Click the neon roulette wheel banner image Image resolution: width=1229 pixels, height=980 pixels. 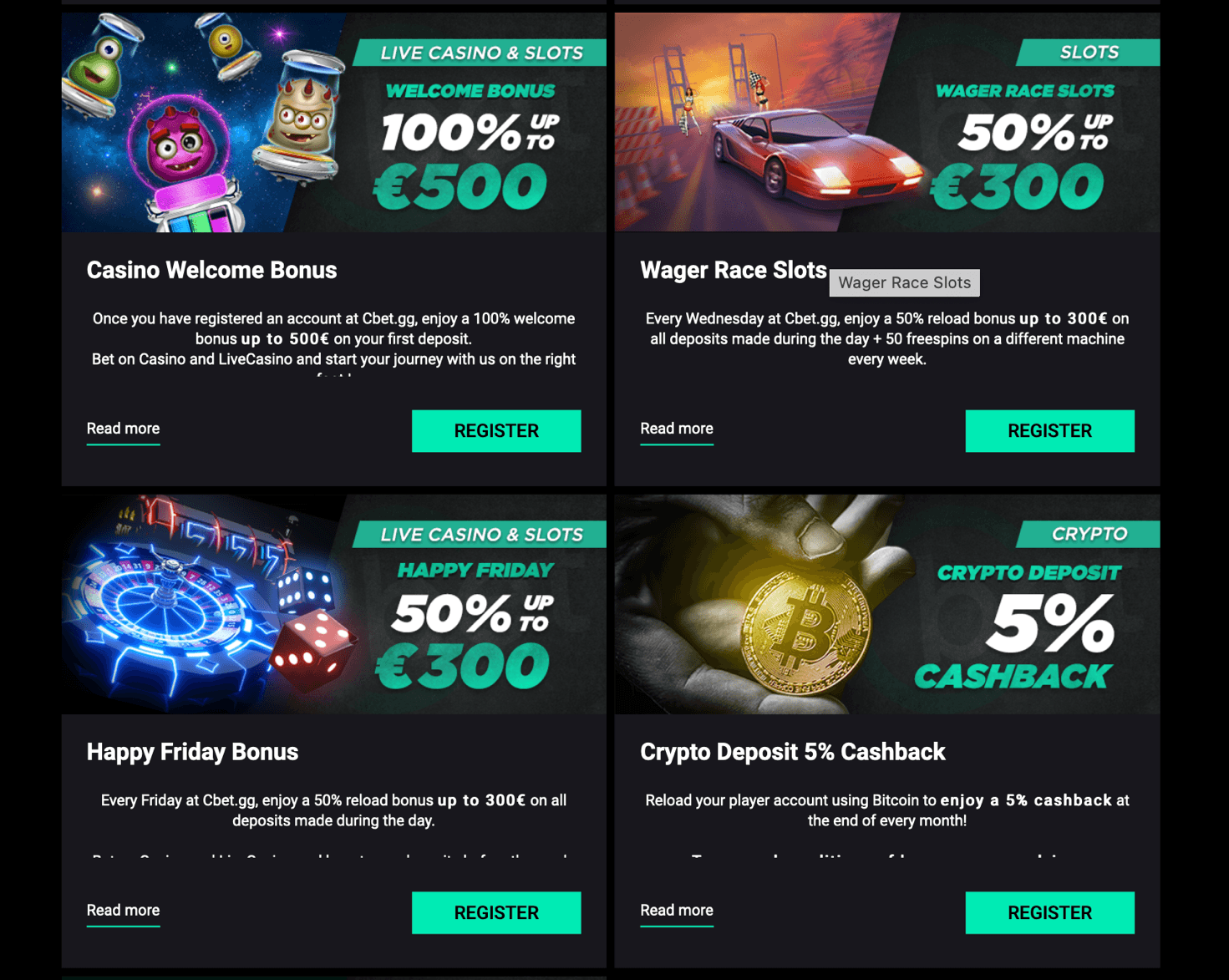pos(333,604)
